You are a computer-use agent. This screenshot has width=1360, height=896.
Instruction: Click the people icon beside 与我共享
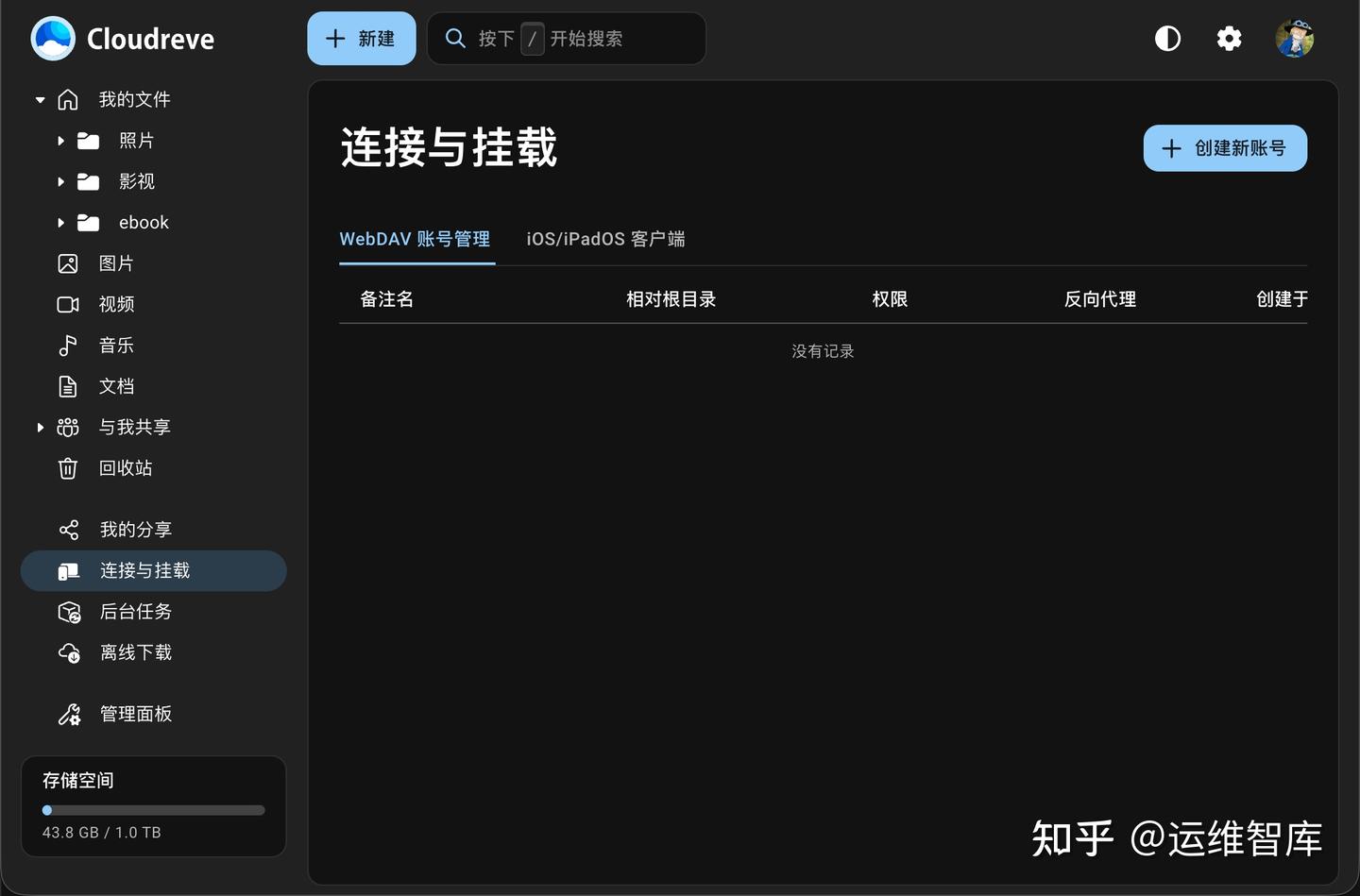[x=68, y=428]
